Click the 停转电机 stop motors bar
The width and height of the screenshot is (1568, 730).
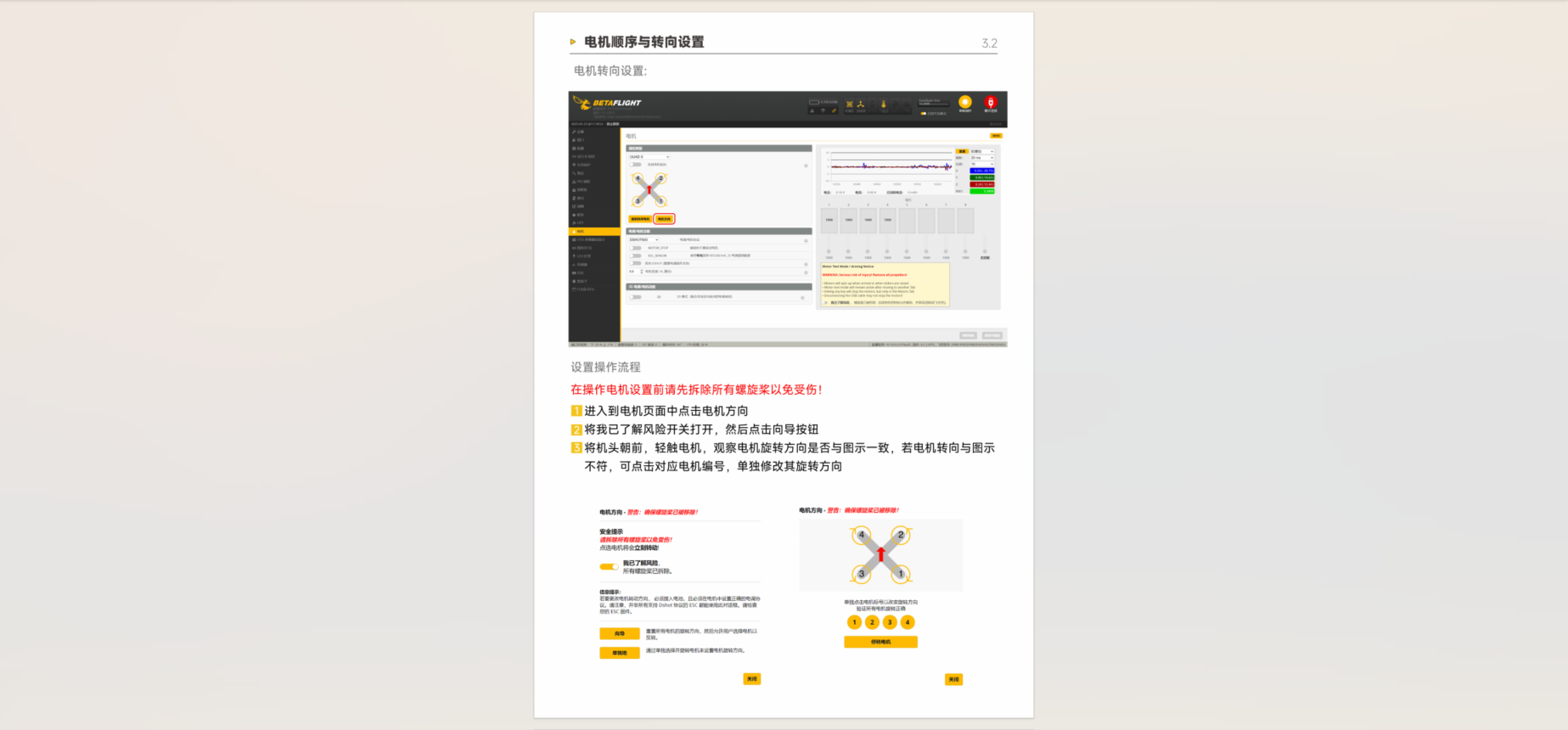pos(880,642)
